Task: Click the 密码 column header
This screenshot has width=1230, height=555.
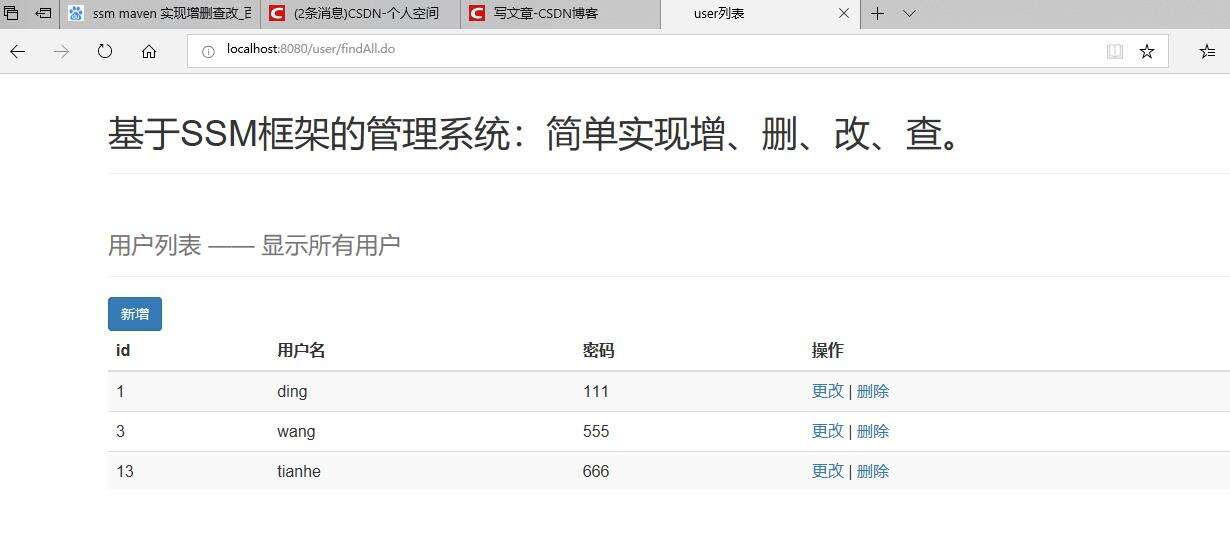Action: [x=599, y=350]
